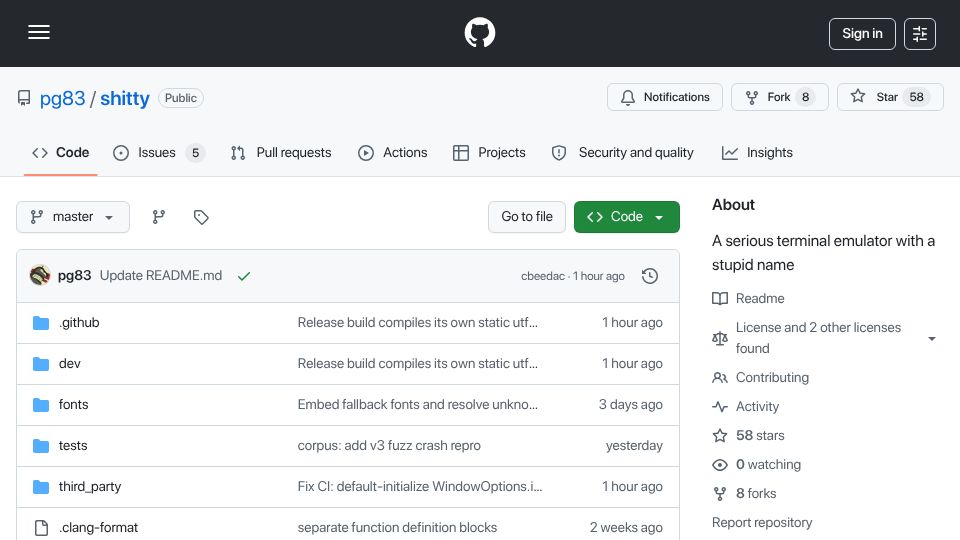Click the Go to file button

527,217
